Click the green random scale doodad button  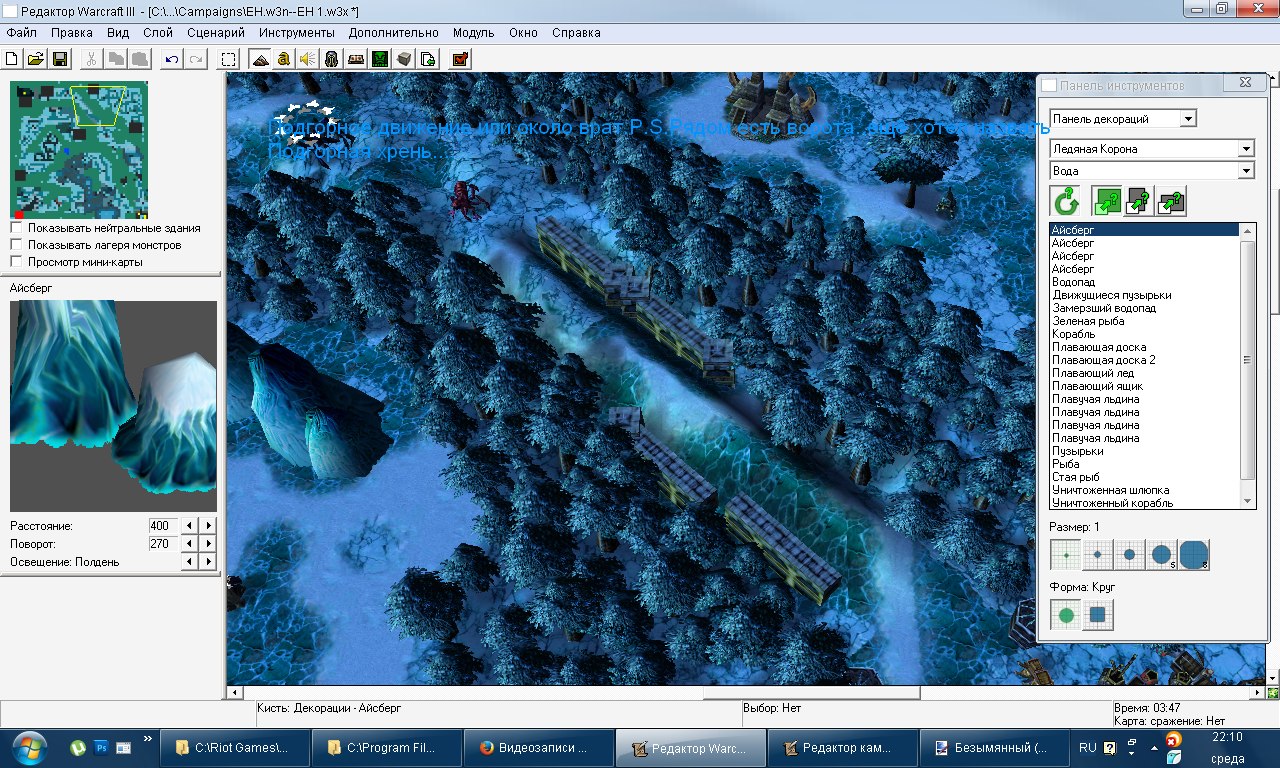(1107, 202)
